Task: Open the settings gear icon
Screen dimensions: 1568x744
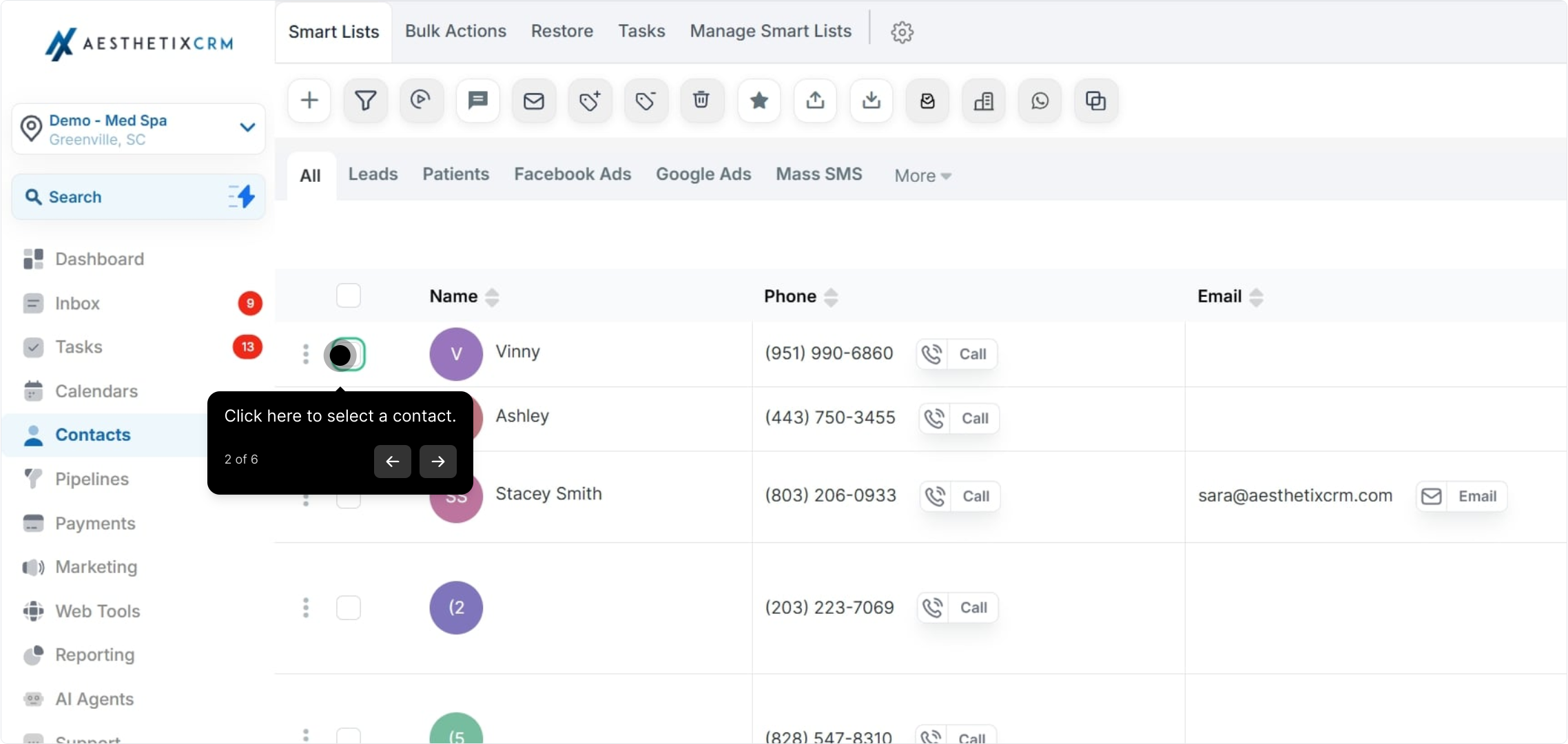Action: click(x=902, y=32)
